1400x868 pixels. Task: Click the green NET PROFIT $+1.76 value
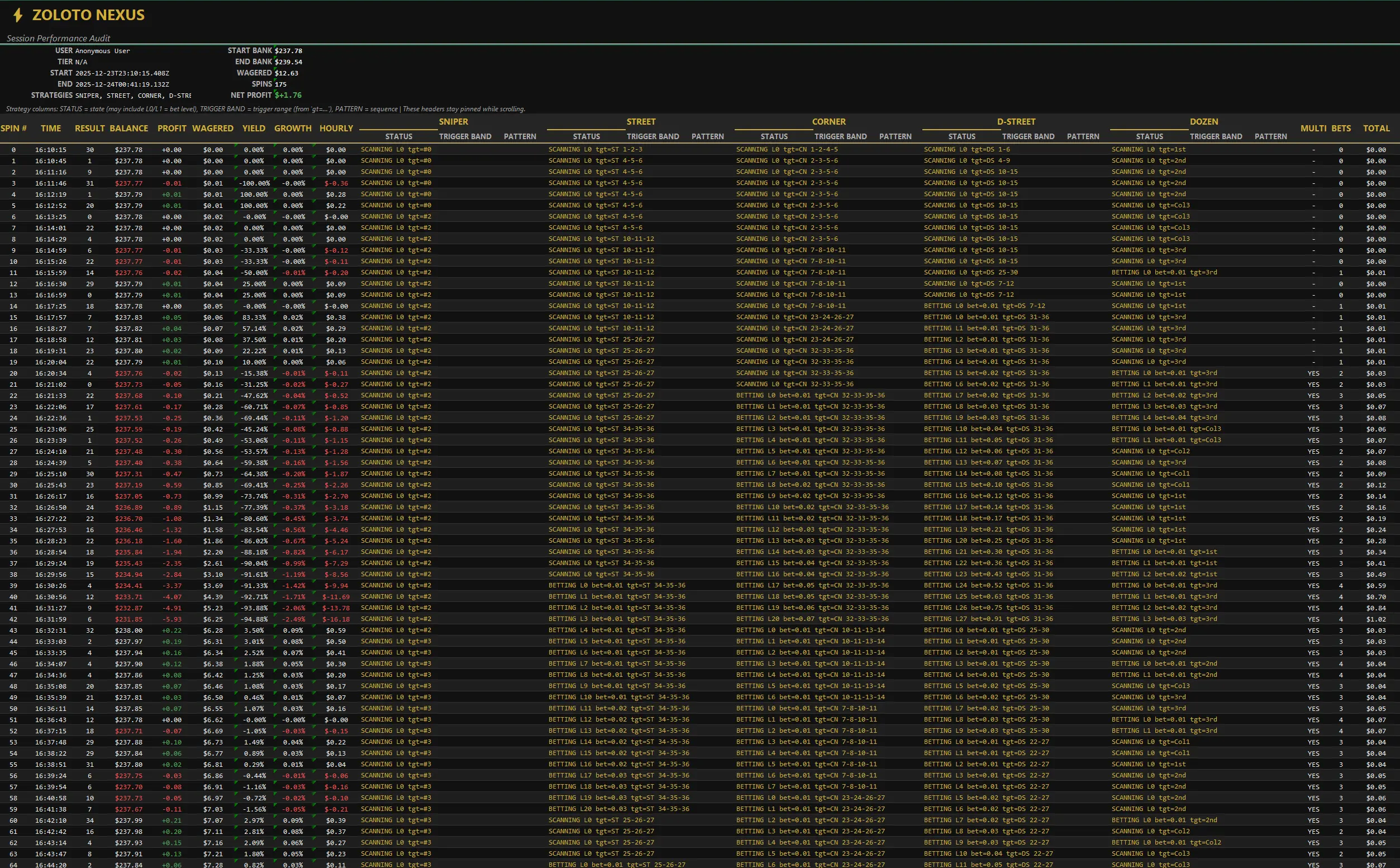(x=289, y=94)
